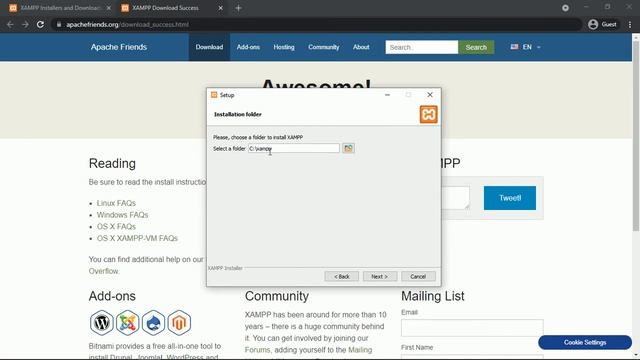Close the XAMPP Download Success tab
640x360 pixels.
point(220,8)
